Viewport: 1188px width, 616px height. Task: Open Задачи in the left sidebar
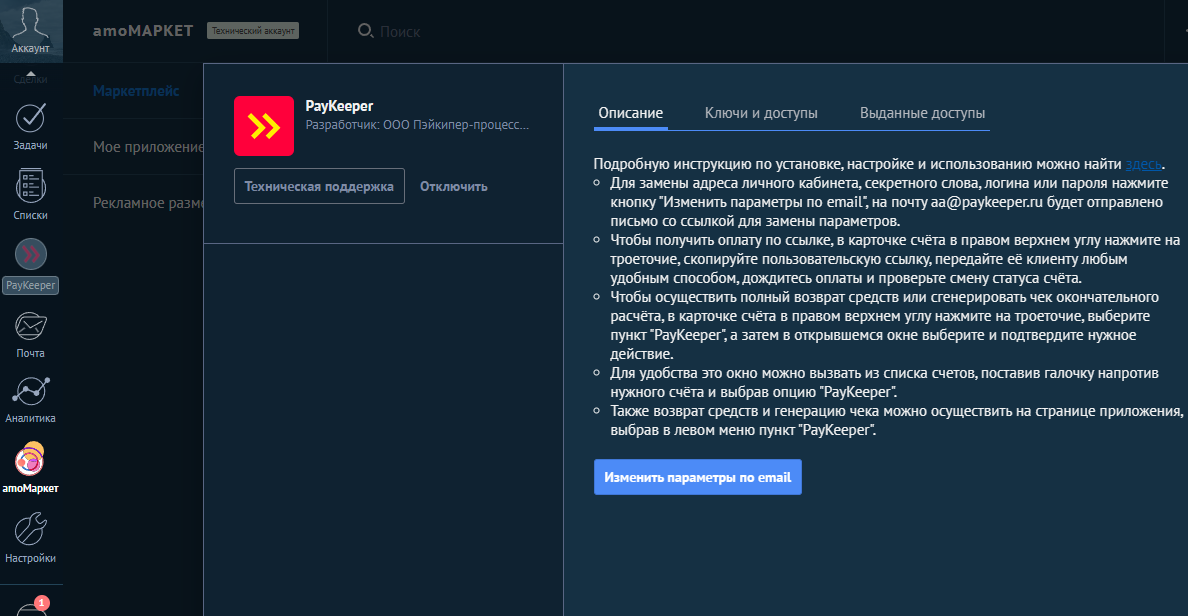pos(31,118)
